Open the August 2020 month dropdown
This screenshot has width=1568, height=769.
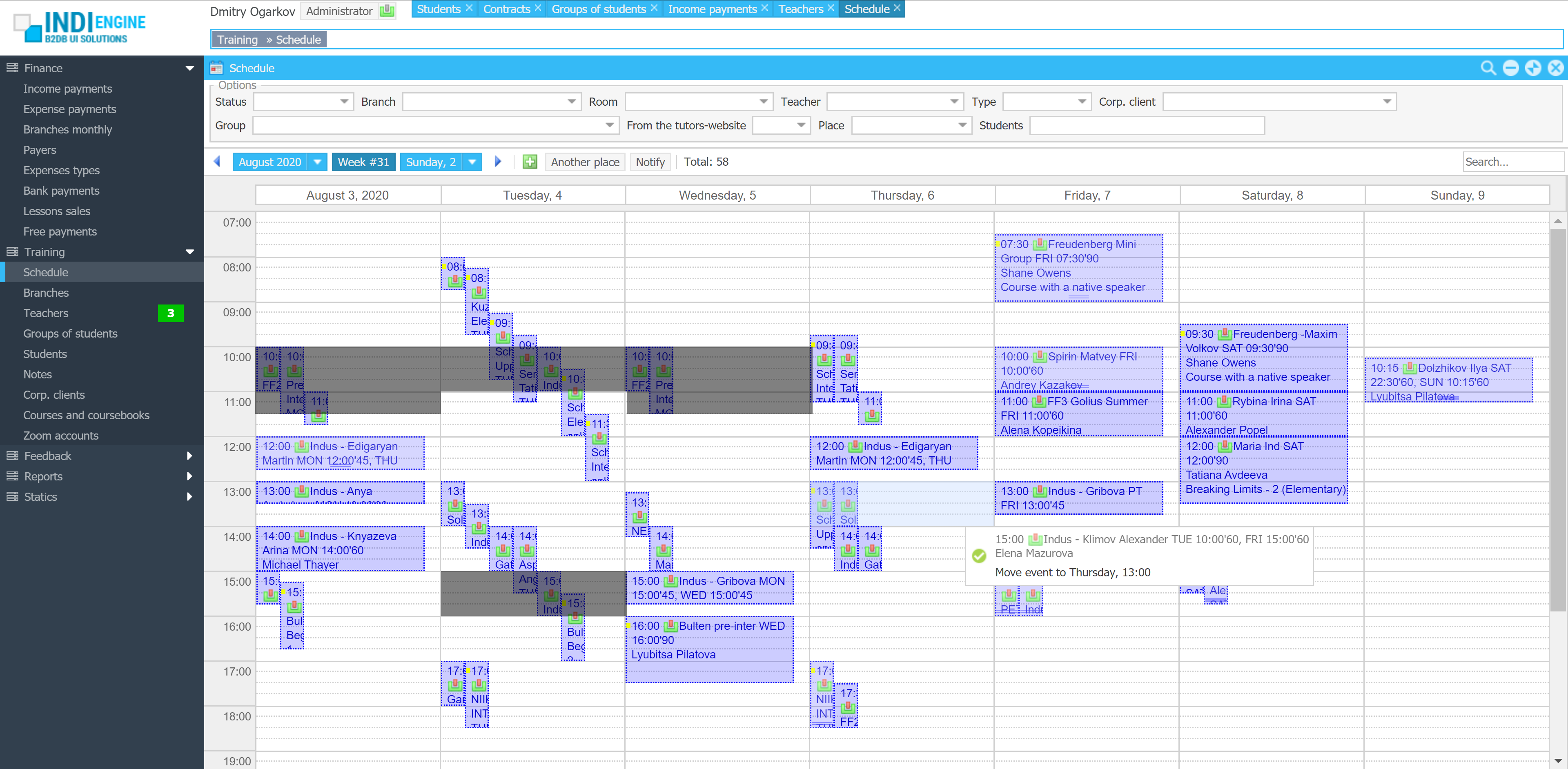(317, 162)
